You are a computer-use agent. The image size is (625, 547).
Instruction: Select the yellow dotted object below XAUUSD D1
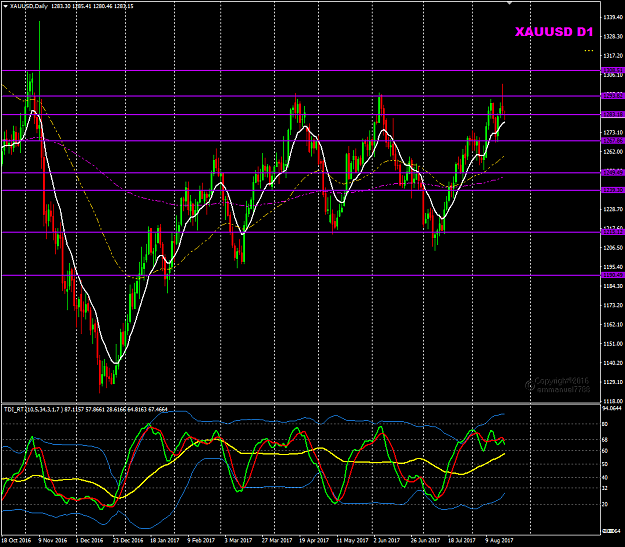click(589, 51)
